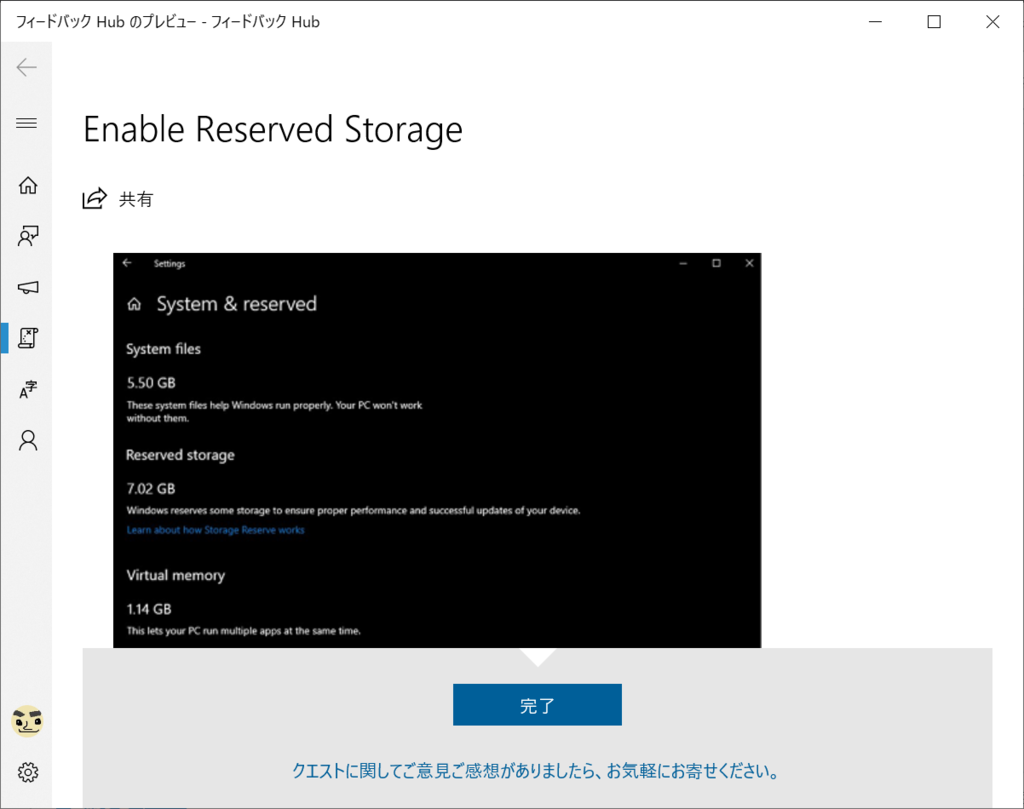Image resolution: width=1024 pixels, height=809 pixels.
Task: Open the Feedback section icon
Action: tap(27, 236)
